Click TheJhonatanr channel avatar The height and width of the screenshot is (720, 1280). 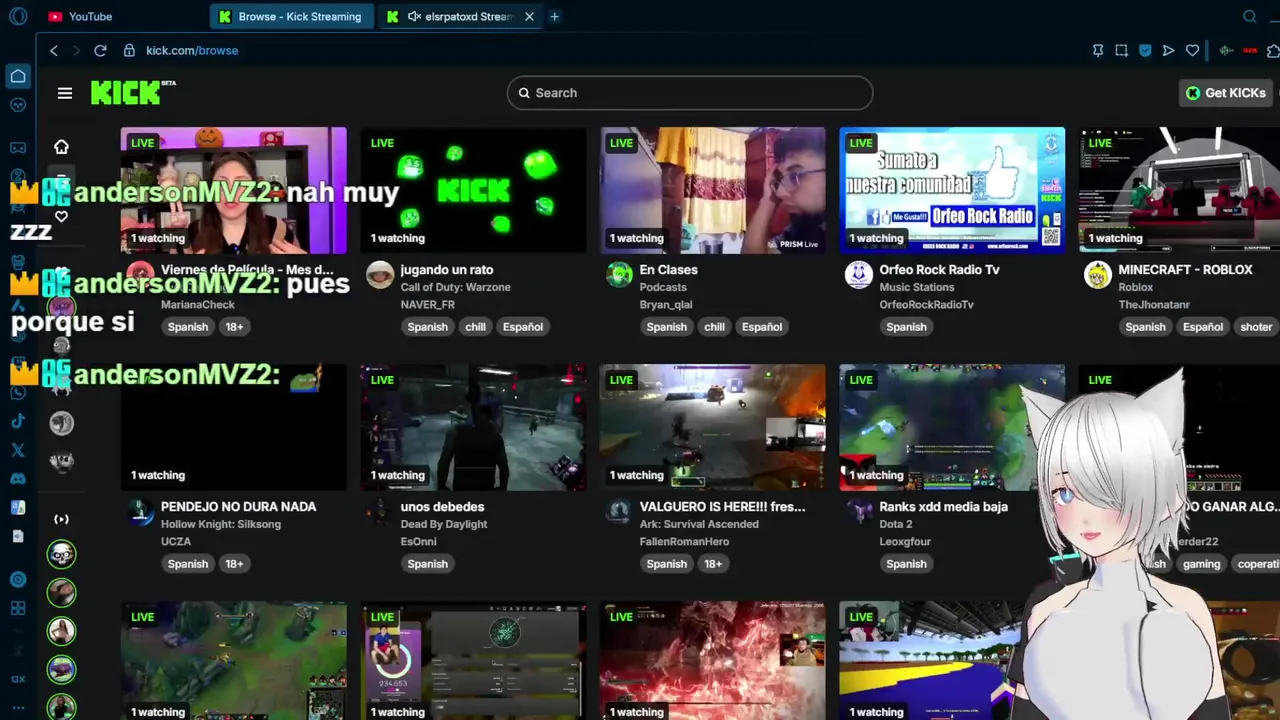coord(1098,275)
